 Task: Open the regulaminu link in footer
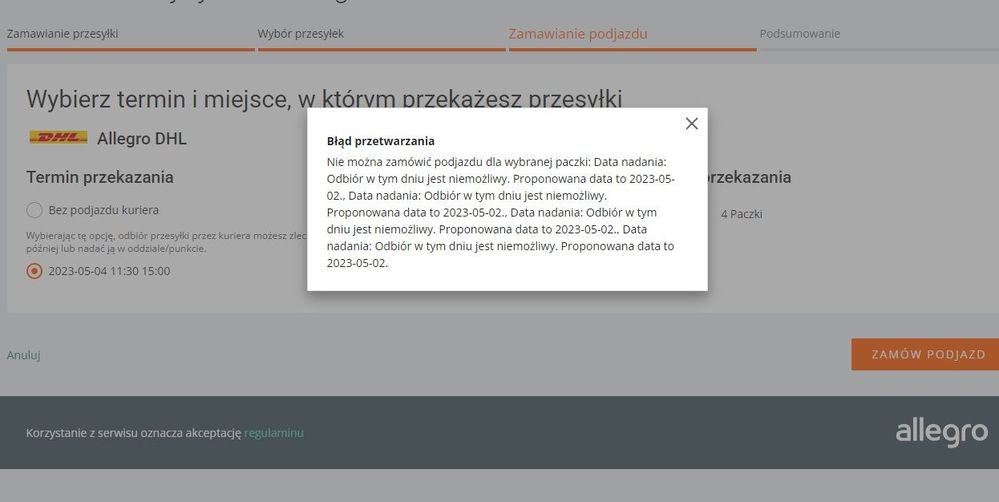(x=274, y=433)
